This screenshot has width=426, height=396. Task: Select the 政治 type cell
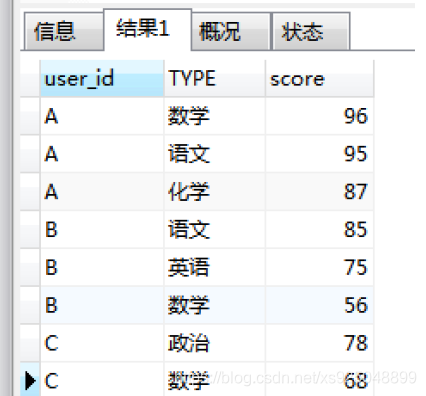[x=215, y=343]
